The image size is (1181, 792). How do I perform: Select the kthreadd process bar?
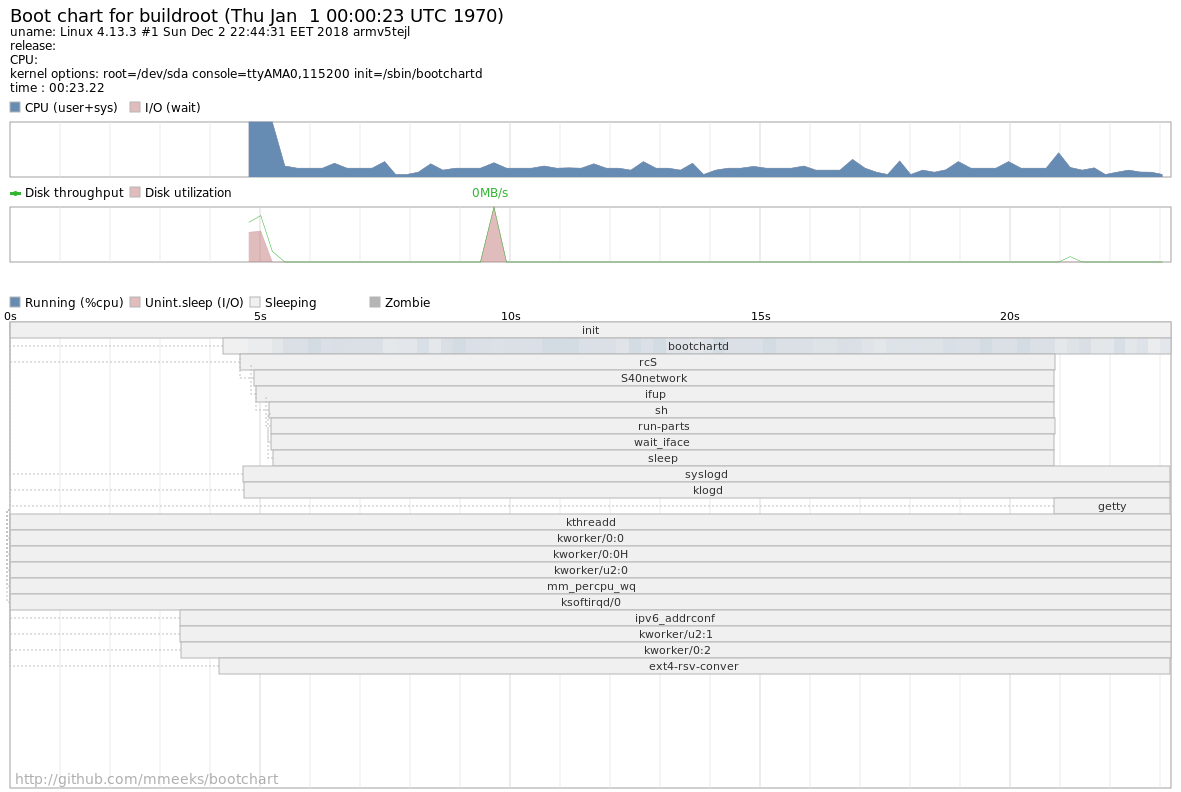[590, 522]
